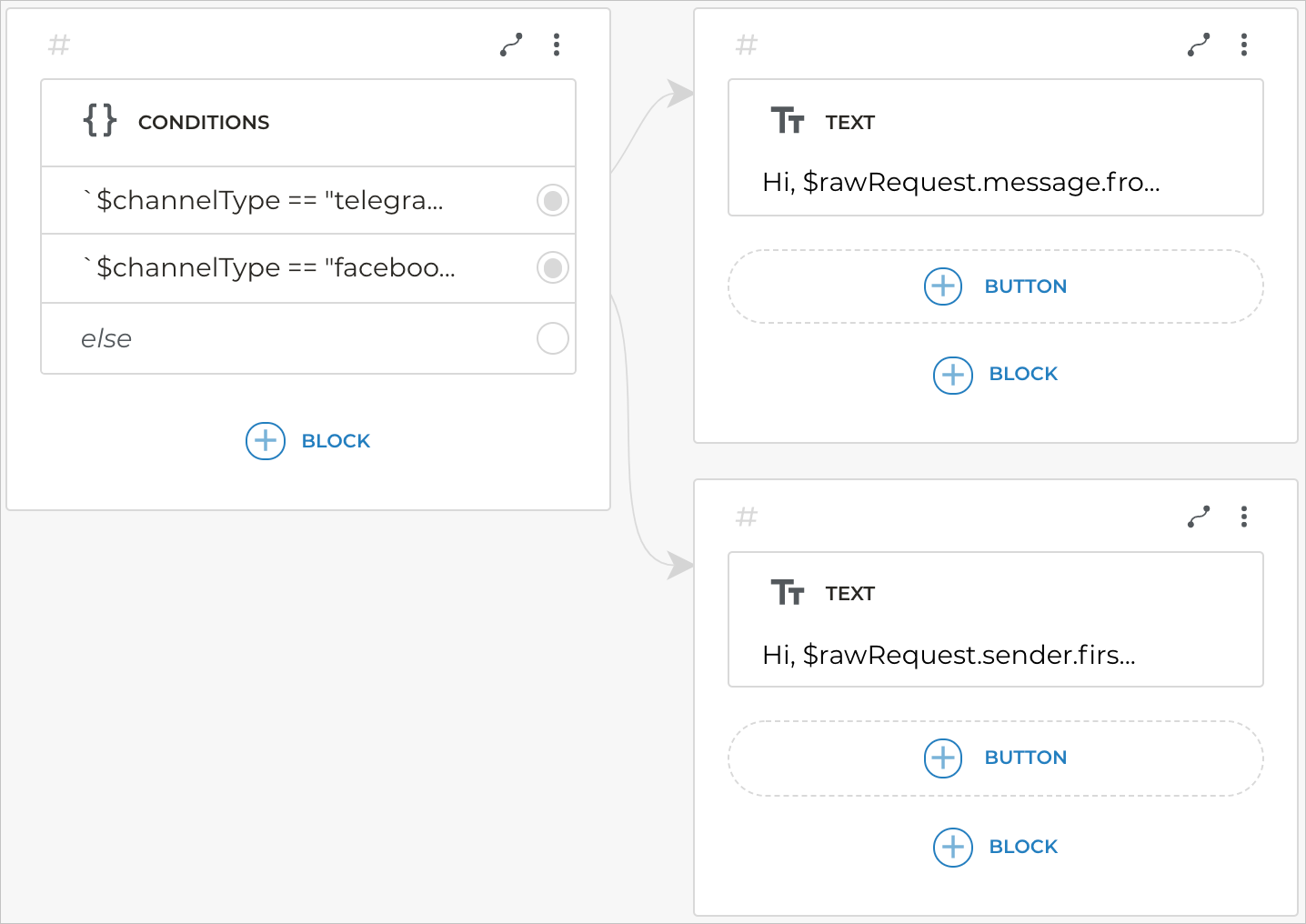Add a button to the bottom text screen

[996, 758]
